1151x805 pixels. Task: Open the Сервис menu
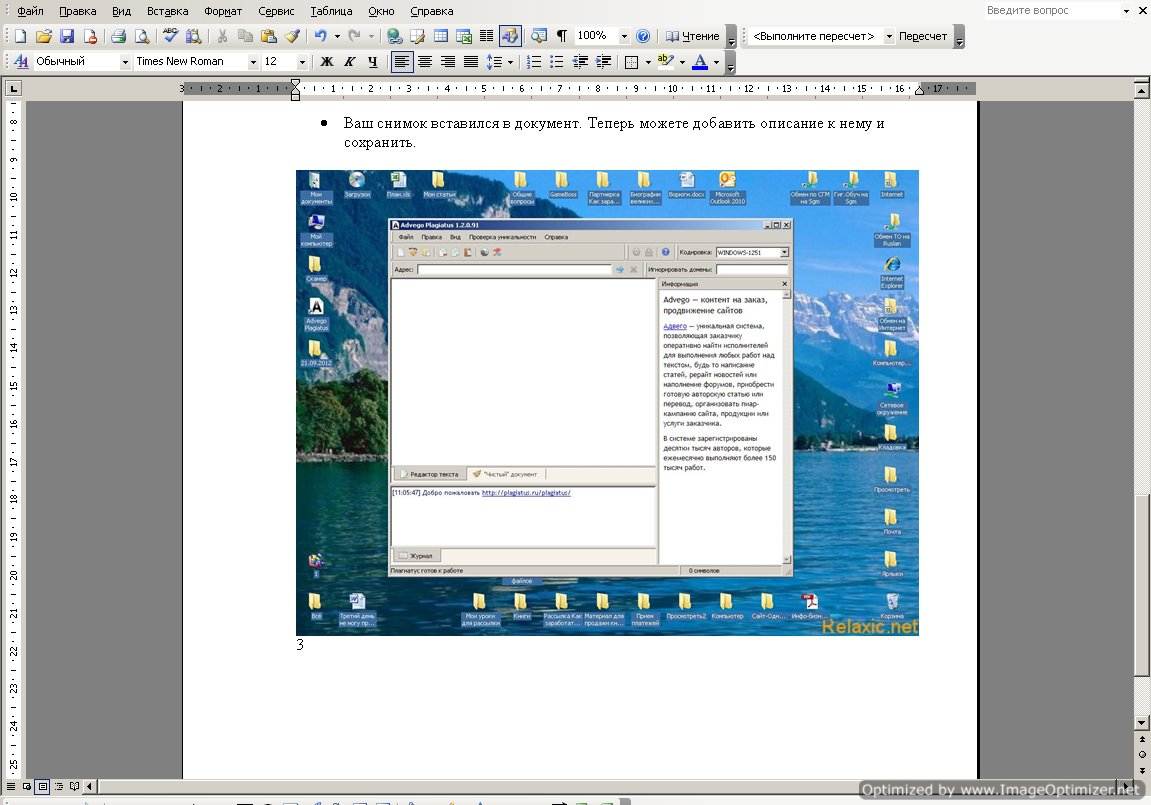(x=276, y=11)
